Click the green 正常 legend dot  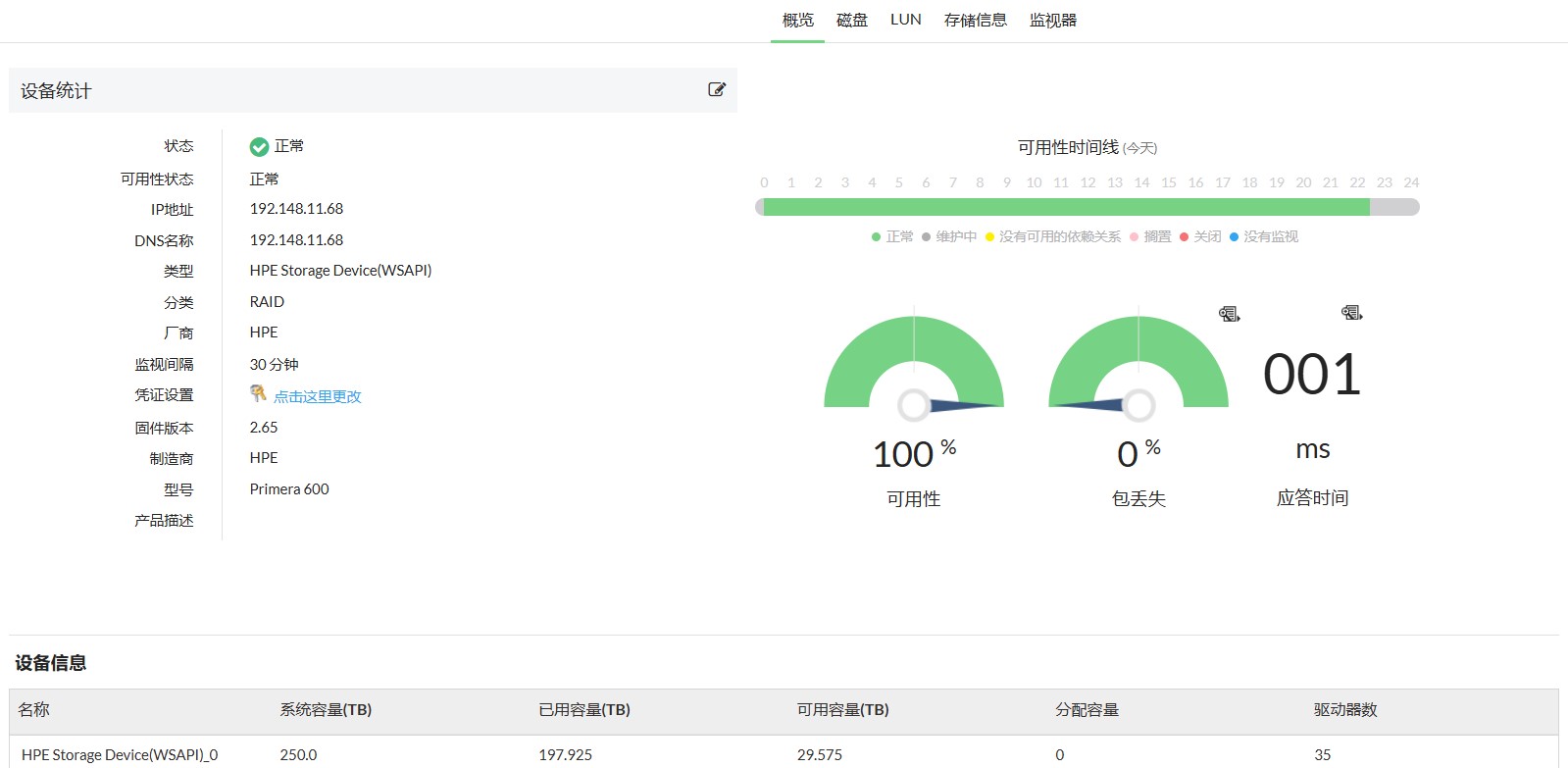(876, 236)
